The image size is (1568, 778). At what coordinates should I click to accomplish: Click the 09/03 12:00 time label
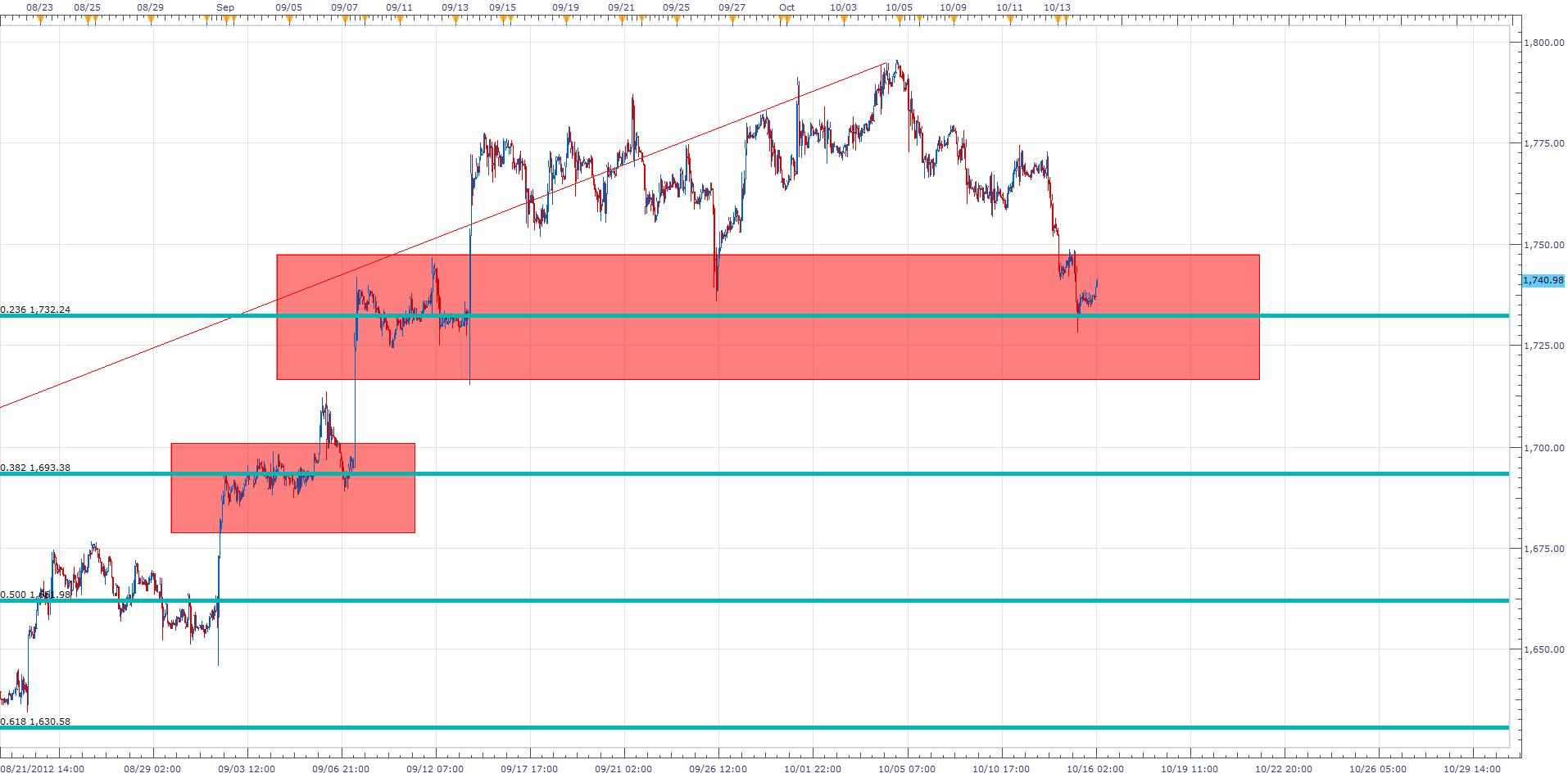(x=247, y=769)
